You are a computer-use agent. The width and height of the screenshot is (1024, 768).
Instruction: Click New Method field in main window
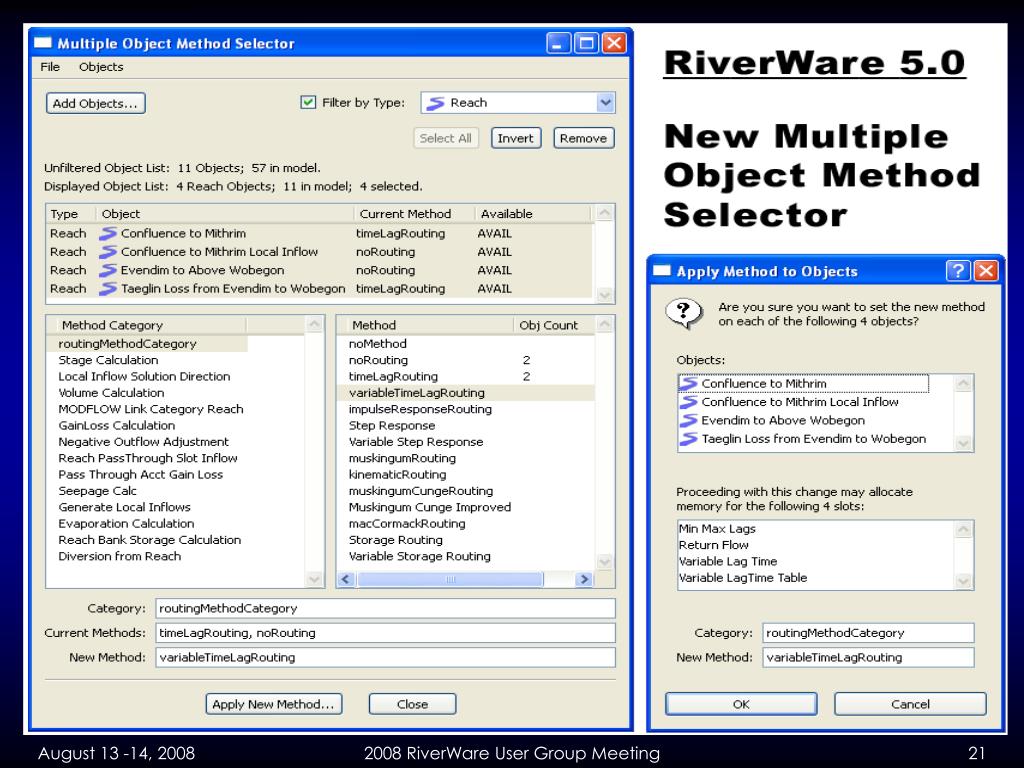(385, 658)
